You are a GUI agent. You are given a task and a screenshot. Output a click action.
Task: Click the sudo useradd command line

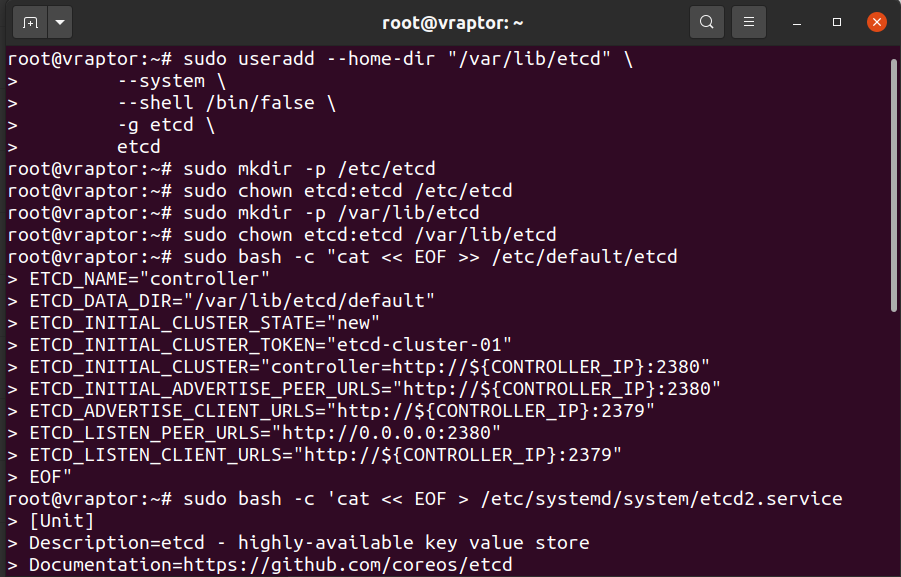408,59
